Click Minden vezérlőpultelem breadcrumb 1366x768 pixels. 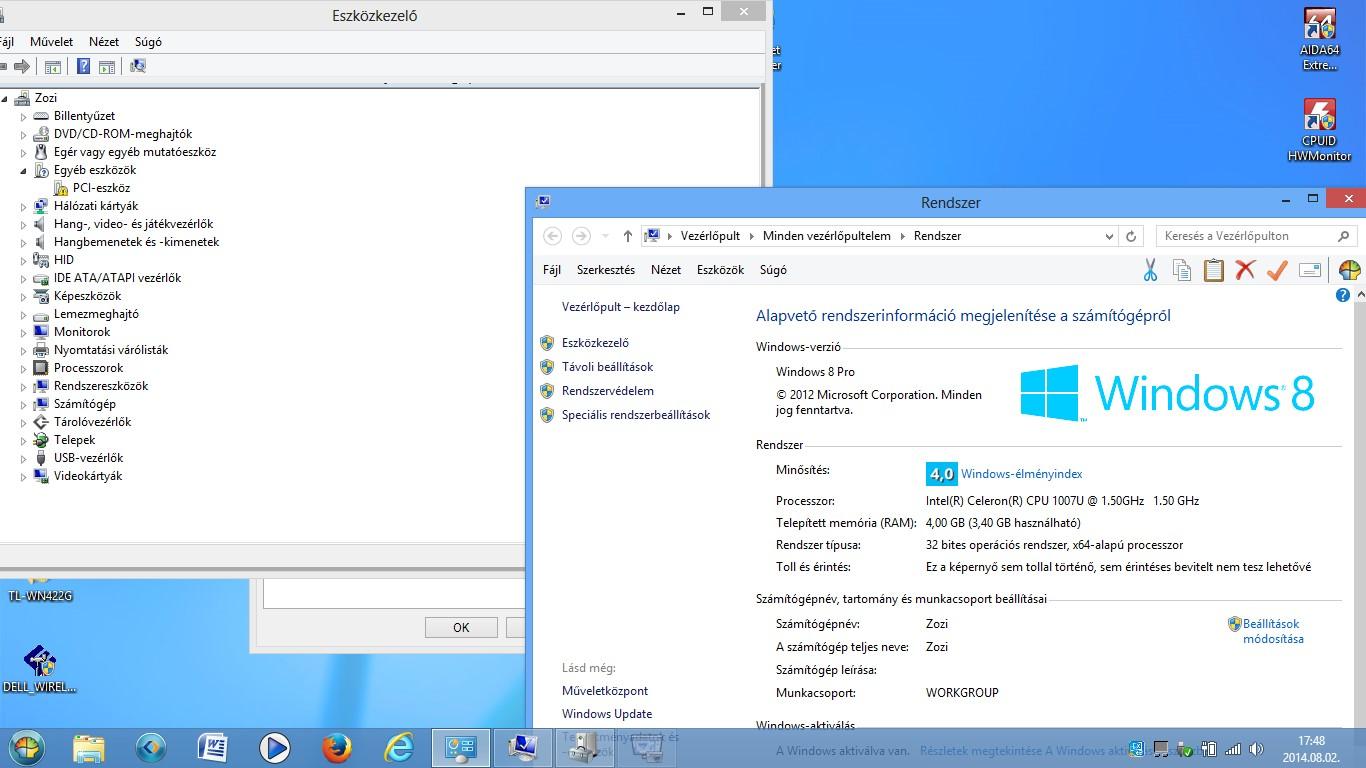pyautogui.click(x=826, y=236)
